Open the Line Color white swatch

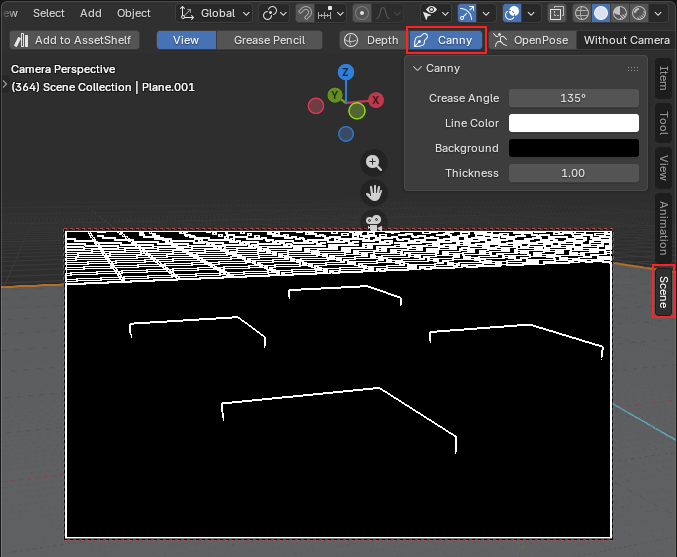574,123
